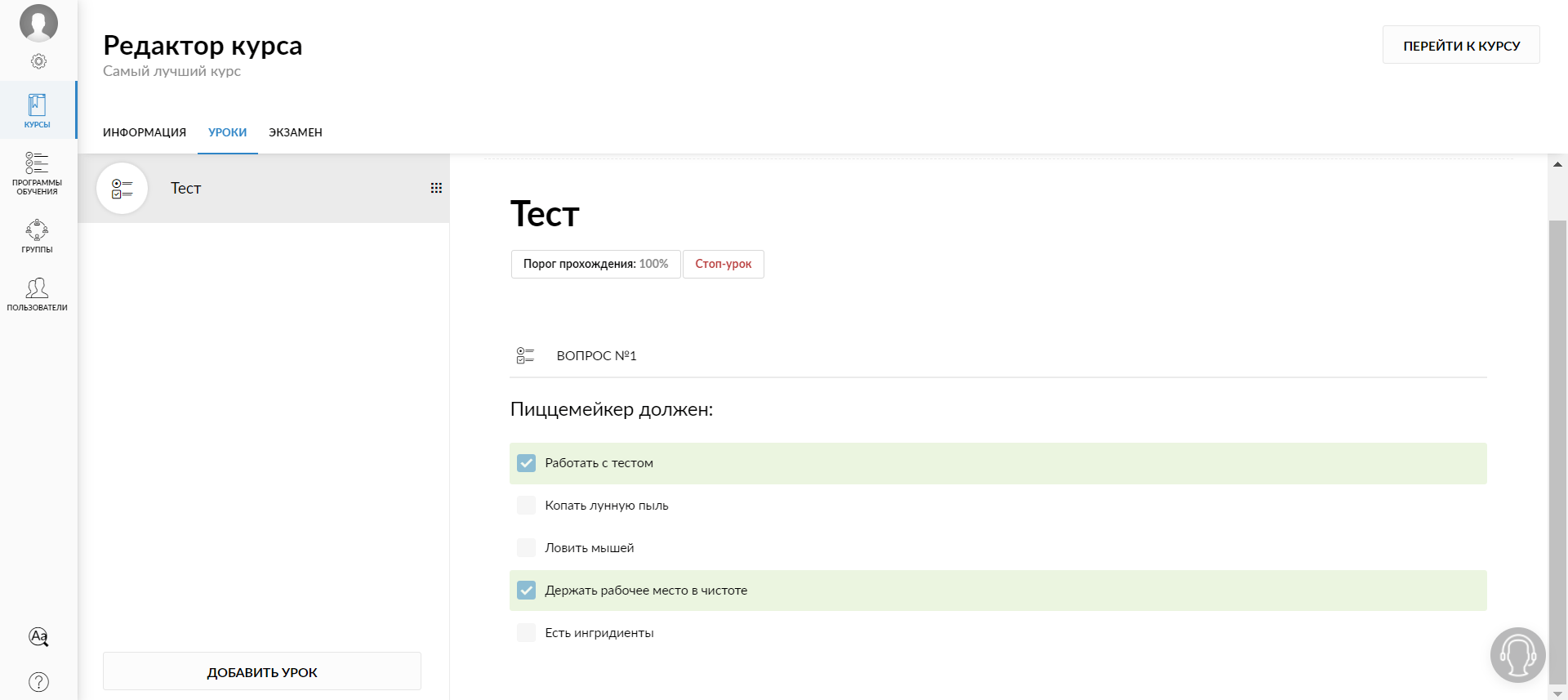
Task: Open the Группы sidebar section
Action: (38, 235)
